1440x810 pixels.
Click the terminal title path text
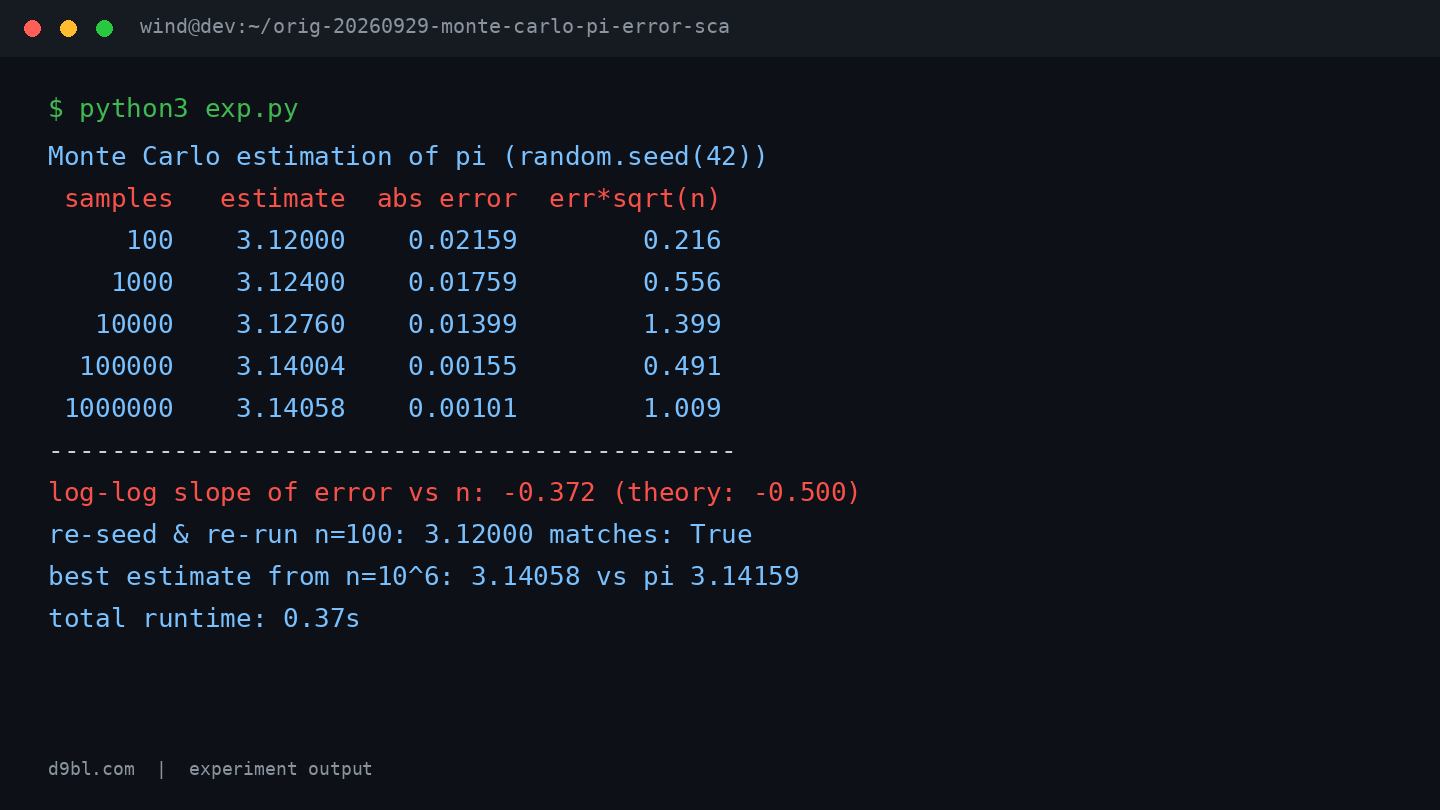click(435, 27)
